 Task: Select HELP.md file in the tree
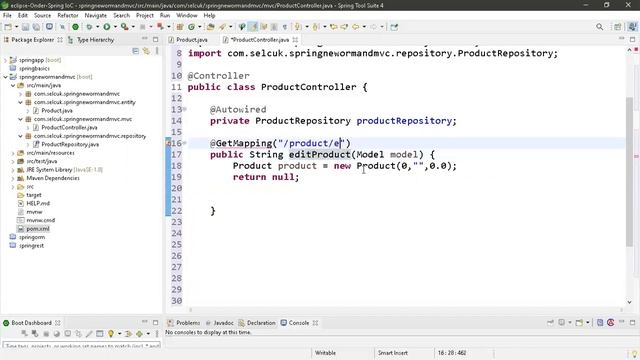coord(38,203)
